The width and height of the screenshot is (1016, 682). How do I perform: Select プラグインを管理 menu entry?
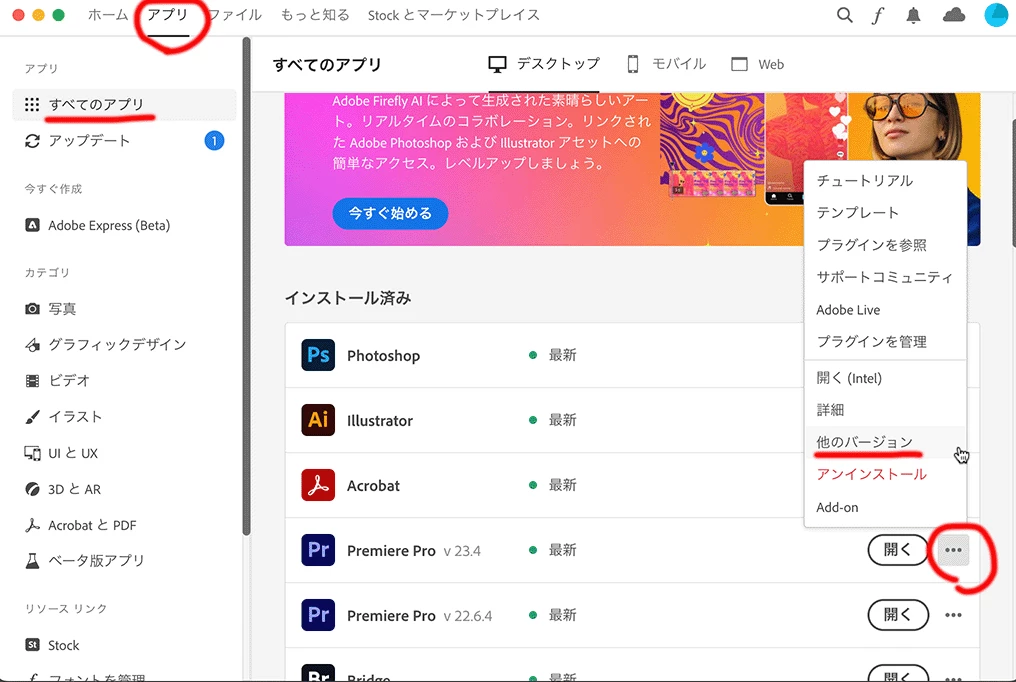[x=885, y=341]
